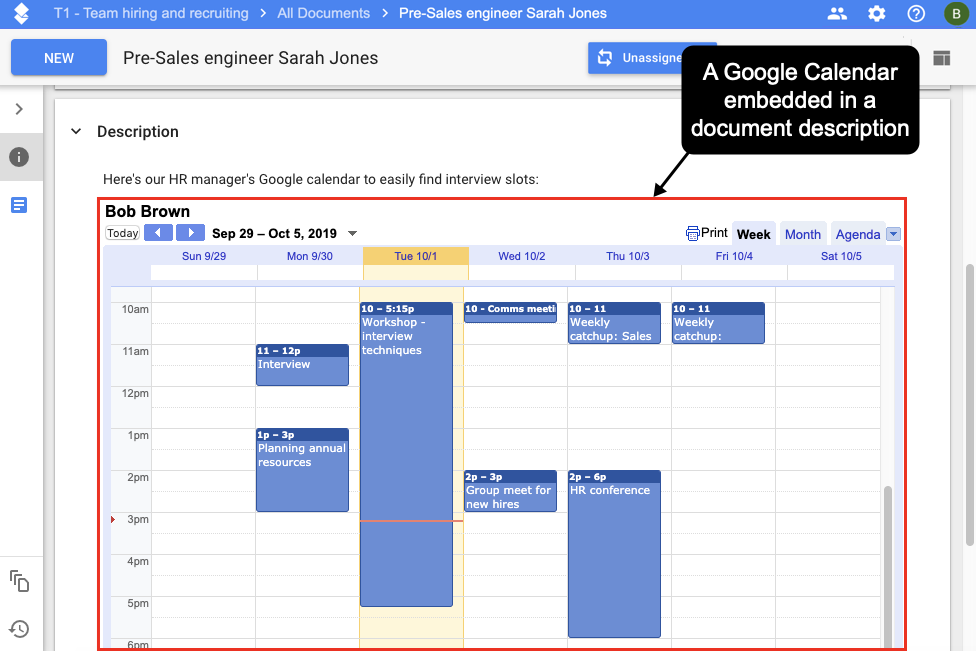The height and width of the screenshot is (651, 976).
Task: Select the info icon in left sidebar
Action: (19, 157)
